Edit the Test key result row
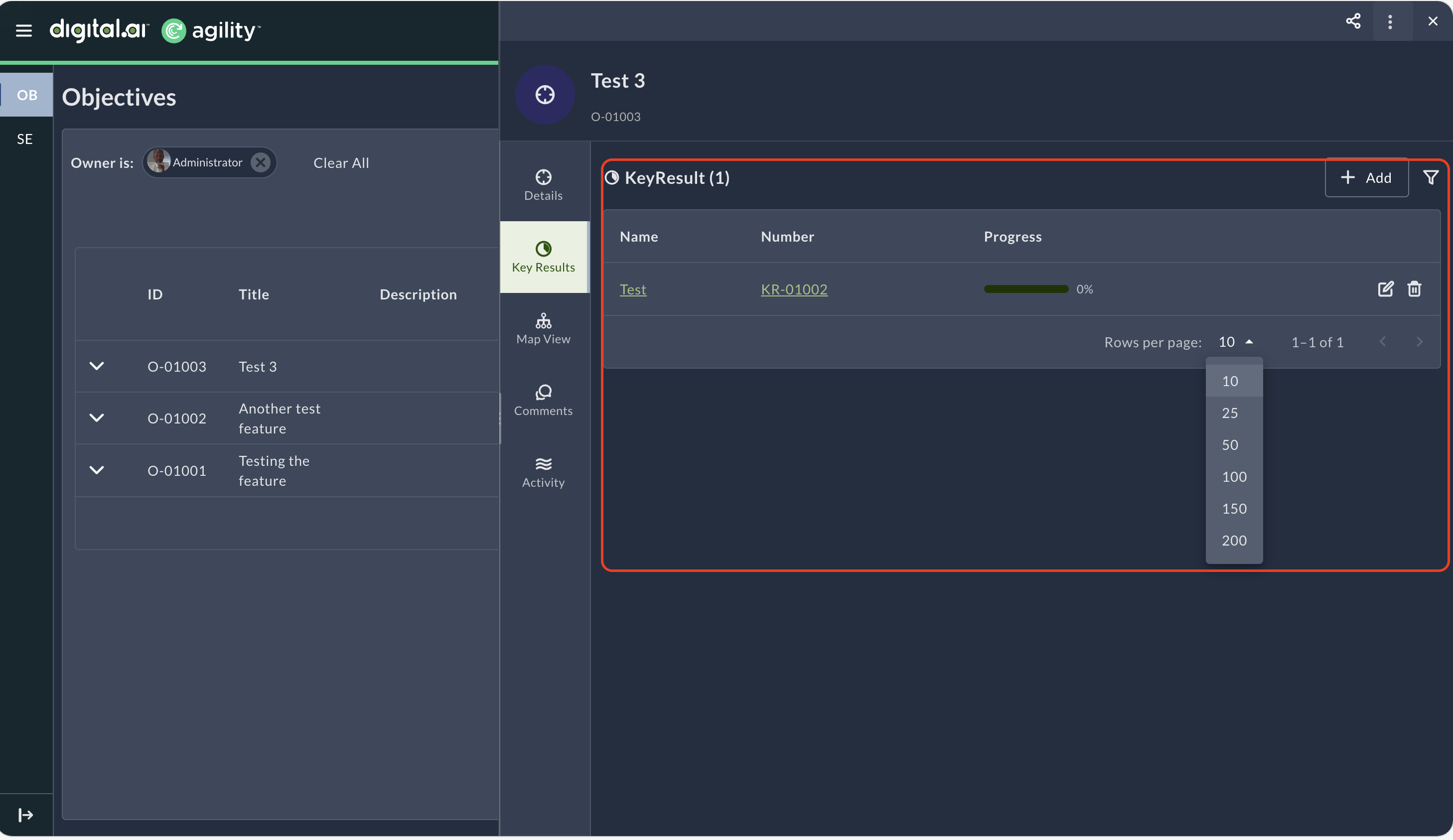This screenshot has width=1453, height=840. (x=1386, y=289)
